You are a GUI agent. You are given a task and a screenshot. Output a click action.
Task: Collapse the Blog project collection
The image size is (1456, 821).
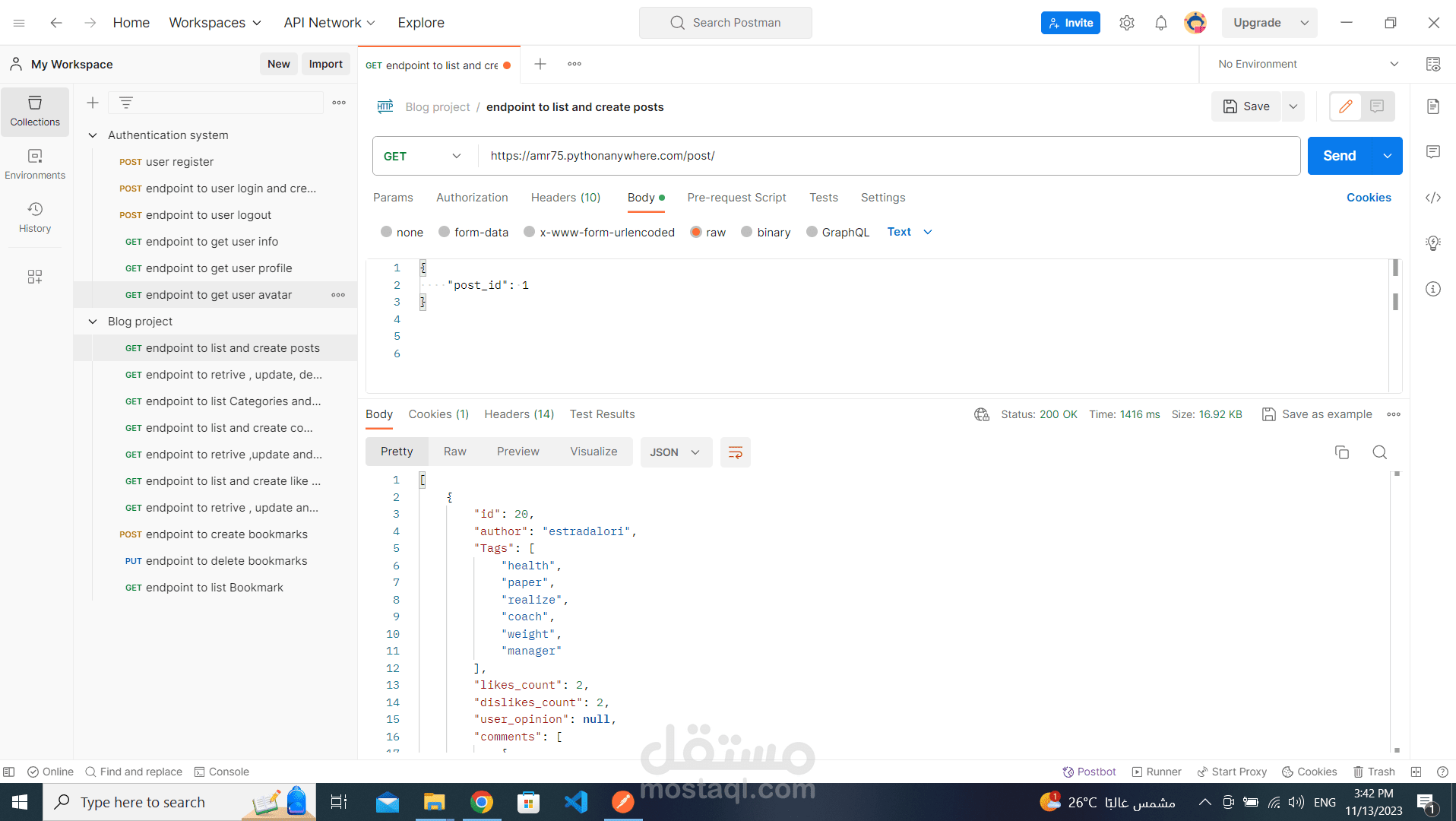click(93, 322)
